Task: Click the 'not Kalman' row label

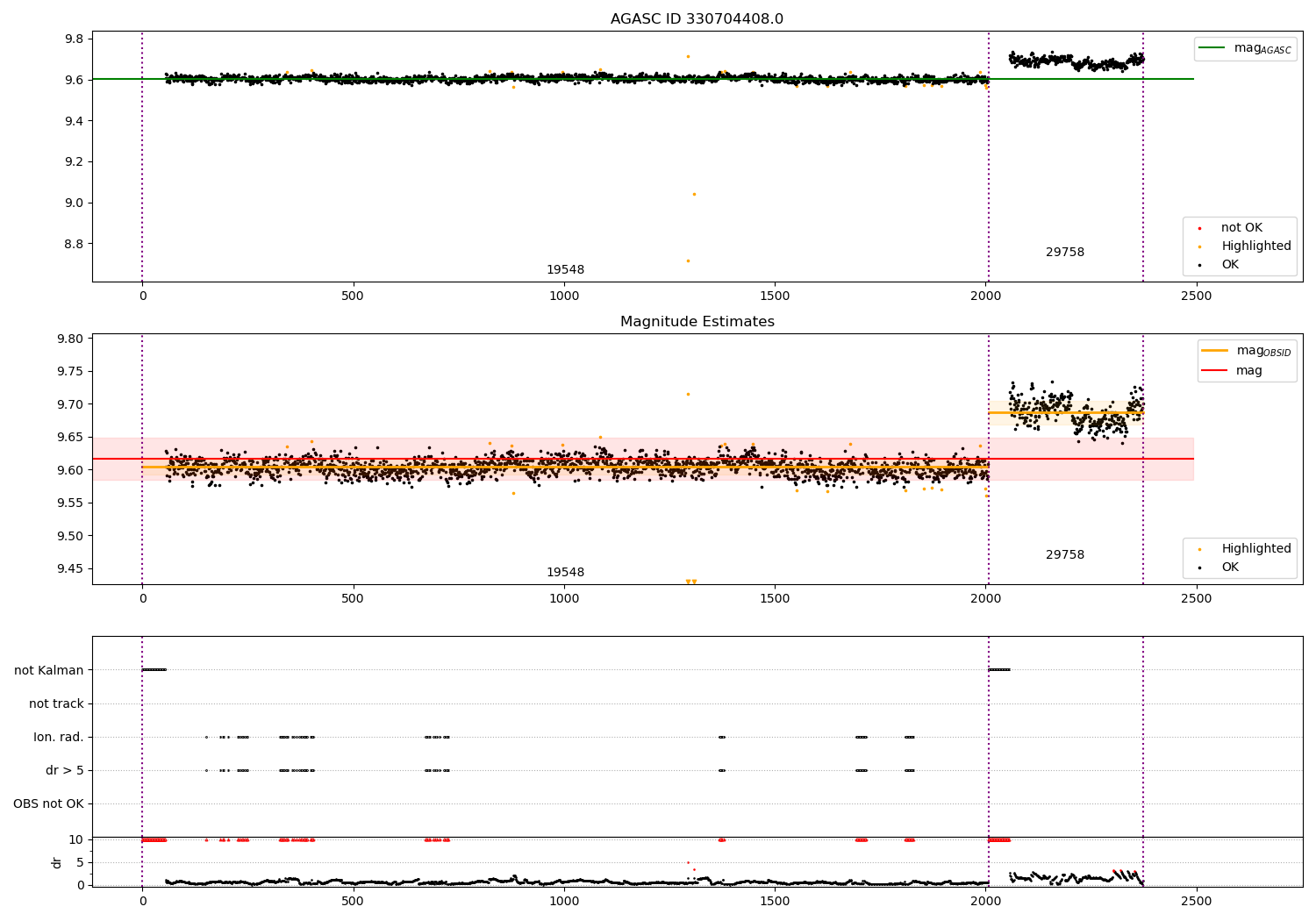Action: 49,670
